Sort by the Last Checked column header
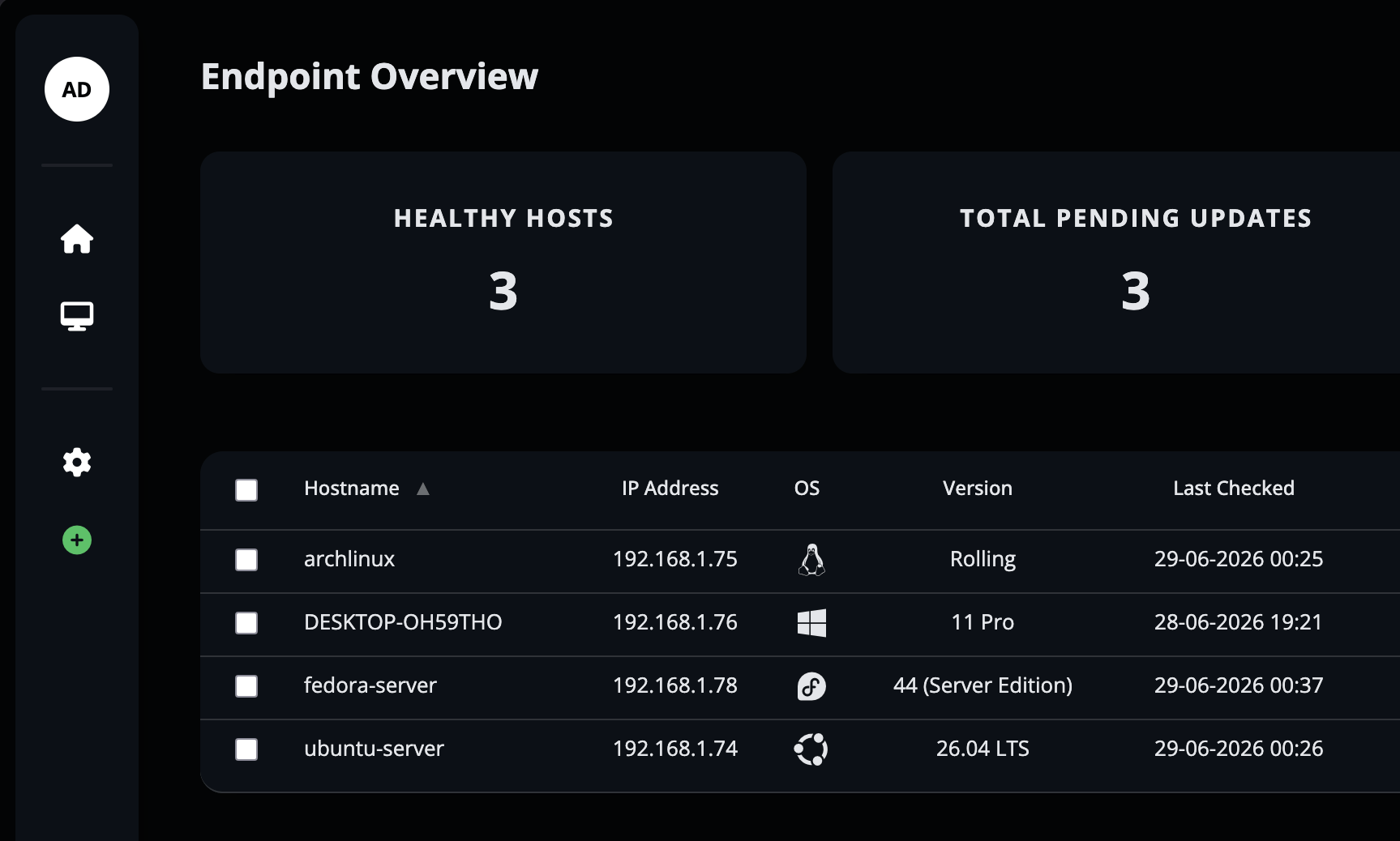Image resolution: width=1400 pixels, height=841 pixels. (1234, 488)
